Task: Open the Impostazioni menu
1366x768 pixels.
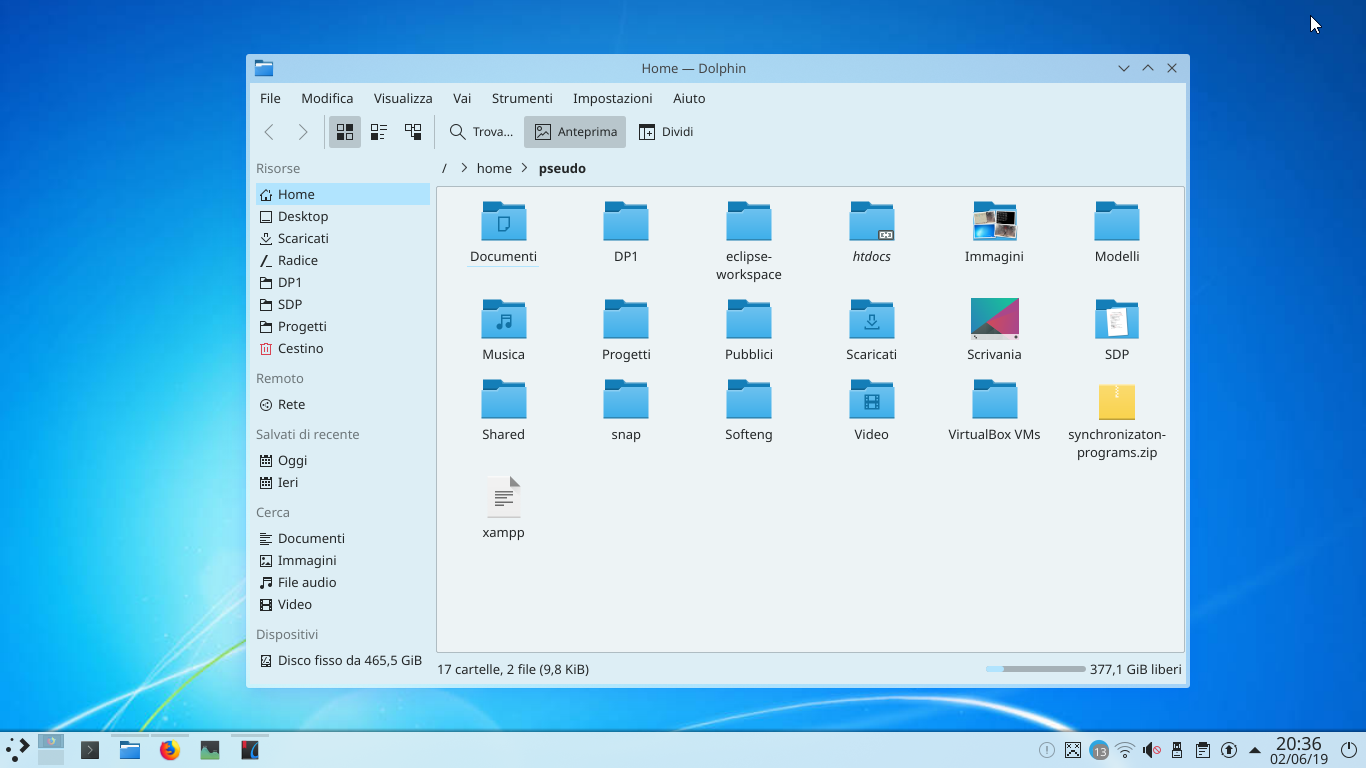Action: point(613,98)
